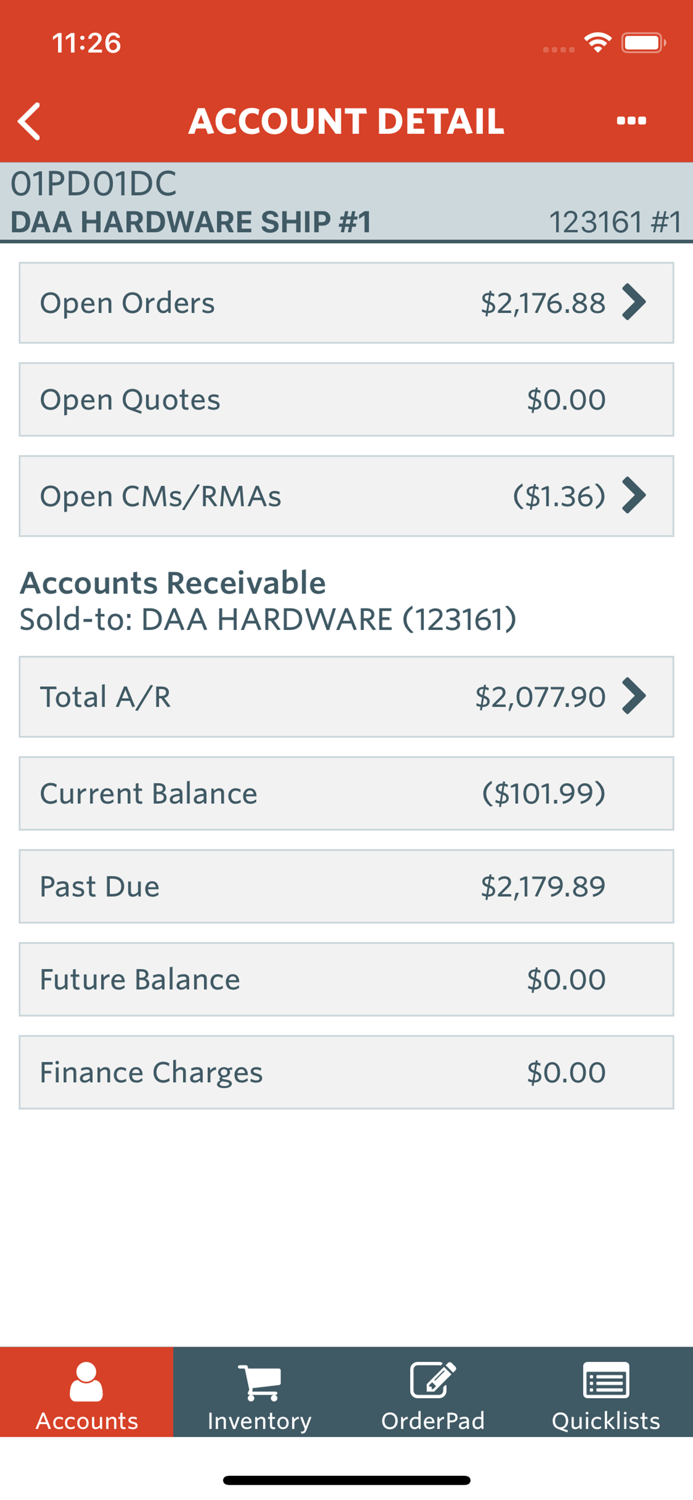Screen dimensions: 693x1500
Task: Expand the Open CMs/RMAs details
Action: (633, 495)
